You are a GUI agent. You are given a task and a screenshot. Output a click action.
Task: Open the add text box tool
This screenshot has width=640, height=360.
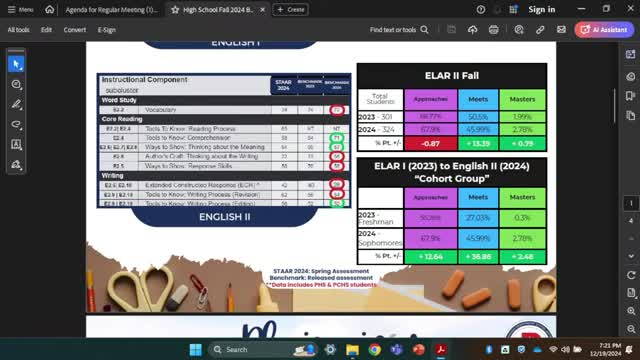coord(16,144)
